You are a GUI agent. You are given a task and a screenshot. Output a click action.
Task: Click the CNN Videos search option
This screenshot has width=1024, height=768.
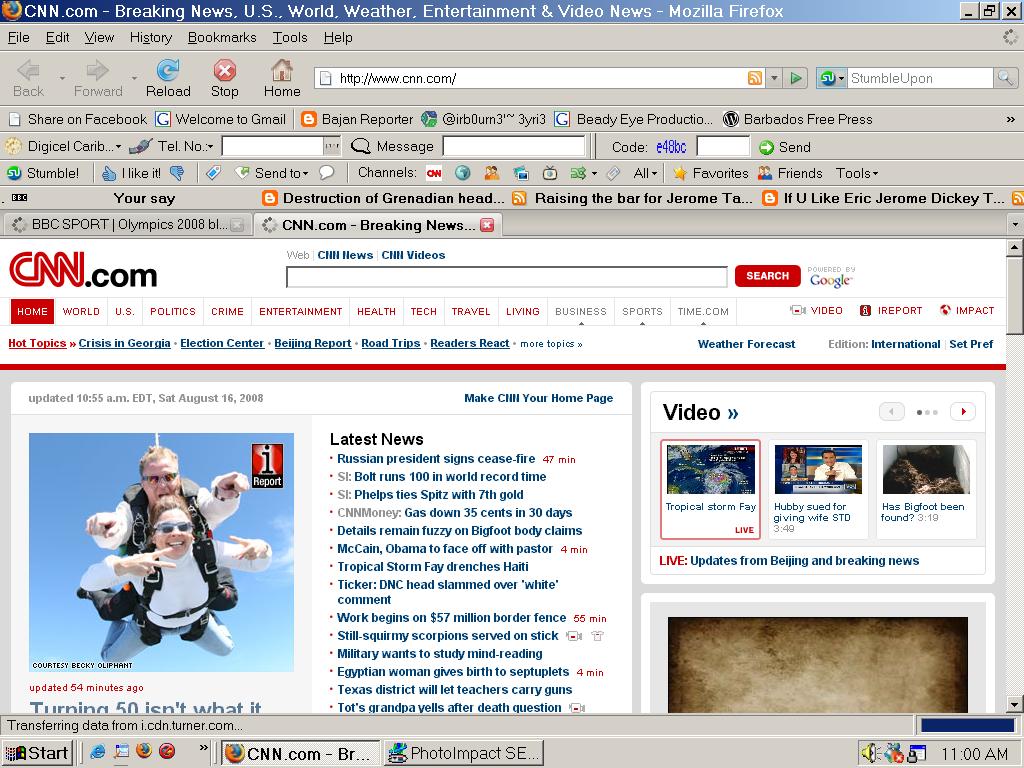pyautogui.click(x=413, y=255)
